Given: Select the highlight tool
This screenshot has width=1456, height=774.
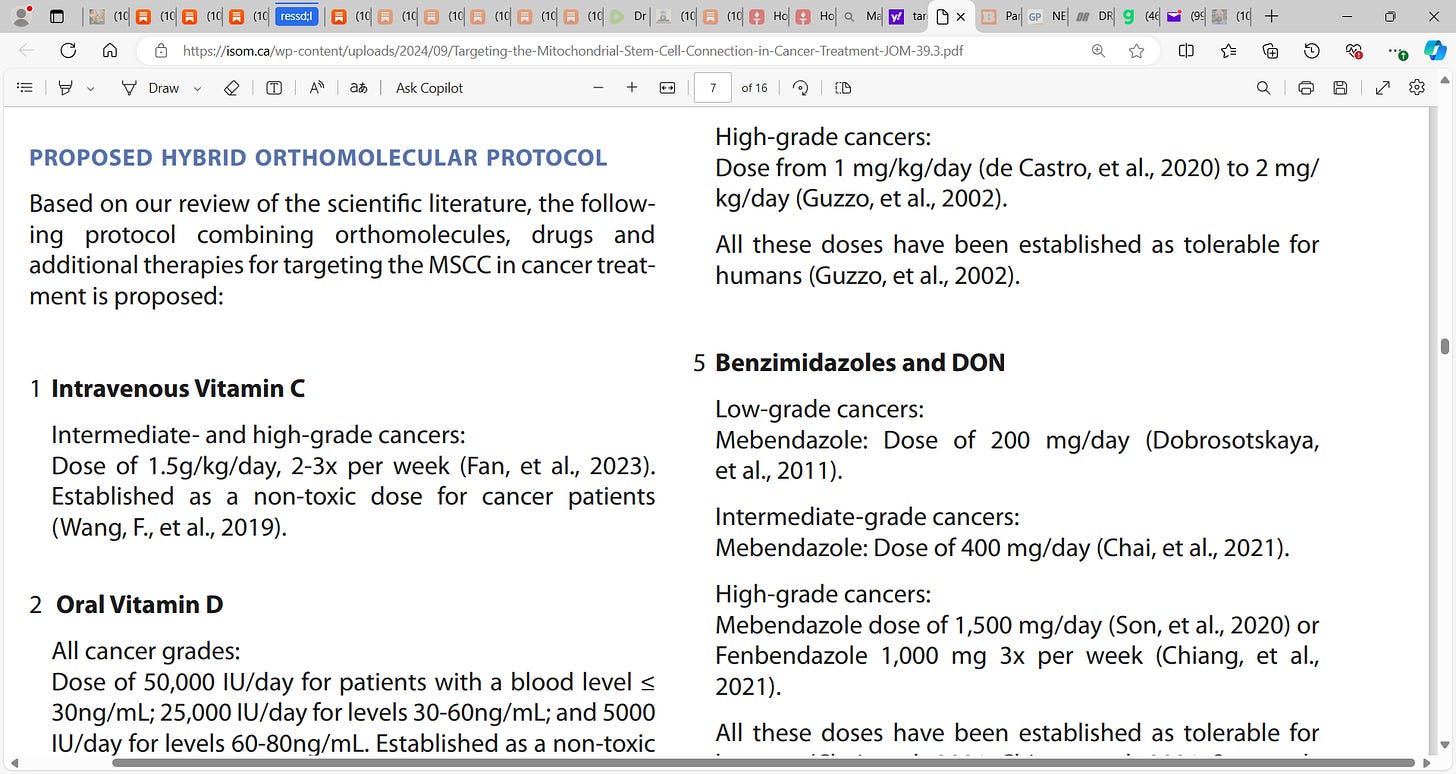Looking at the screenshot, I should pyautogui.click(x=66, y=88).
